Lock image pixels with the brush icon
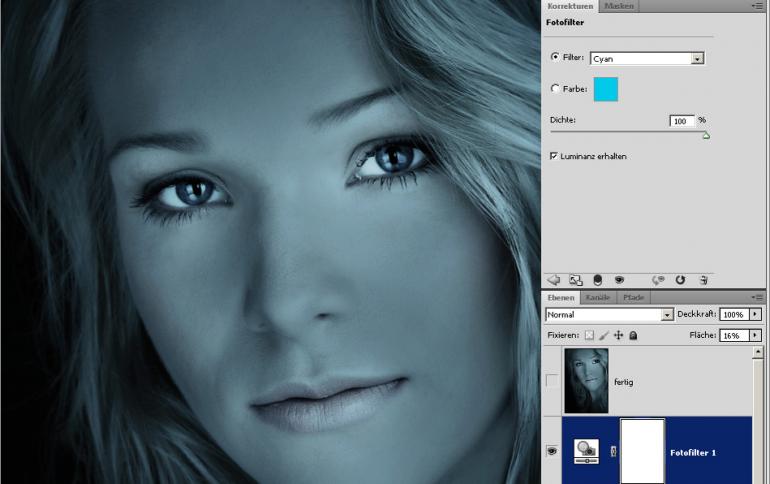Screen dimensions: 770x484 (604, 335)
